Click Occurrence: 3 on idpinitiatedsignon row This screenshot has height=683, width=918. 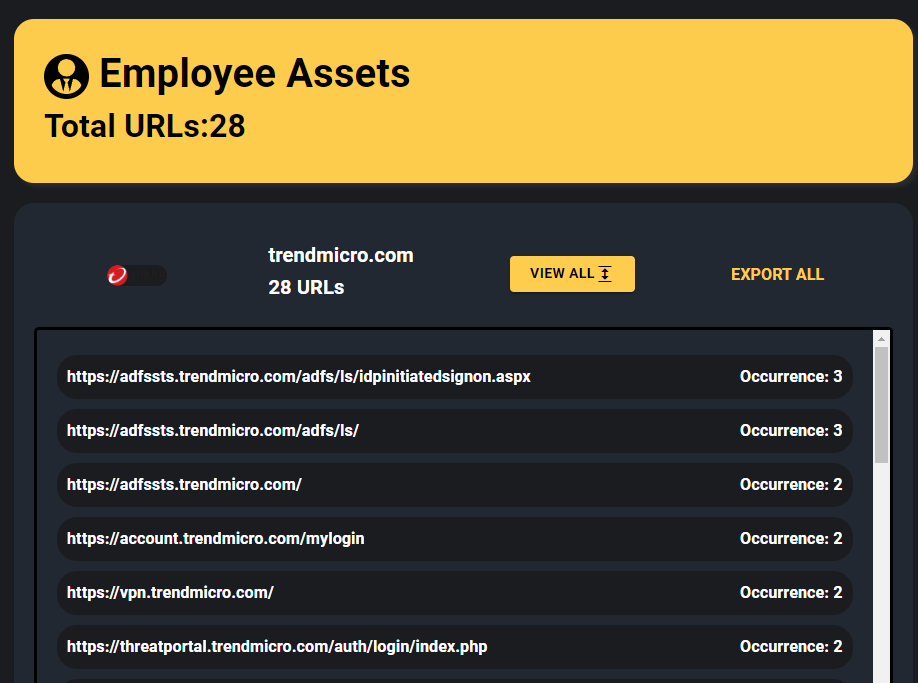pos(791,376)
